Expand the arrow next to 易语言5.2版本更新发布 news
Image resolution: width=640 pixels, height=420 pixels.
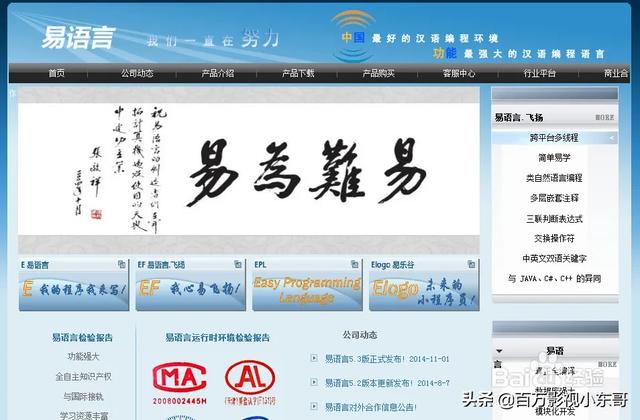tap(315, 383)
